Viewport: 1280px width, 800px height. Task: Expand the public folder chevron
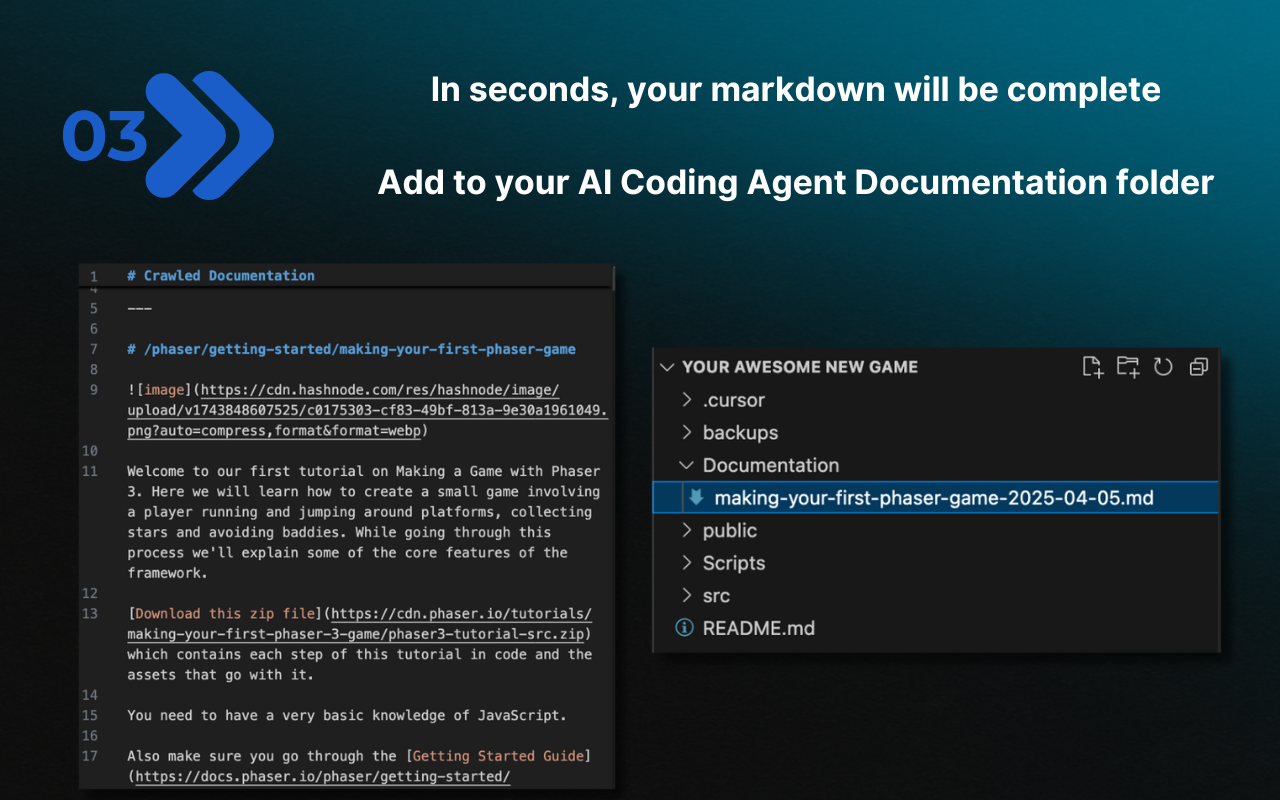[686, 530]
